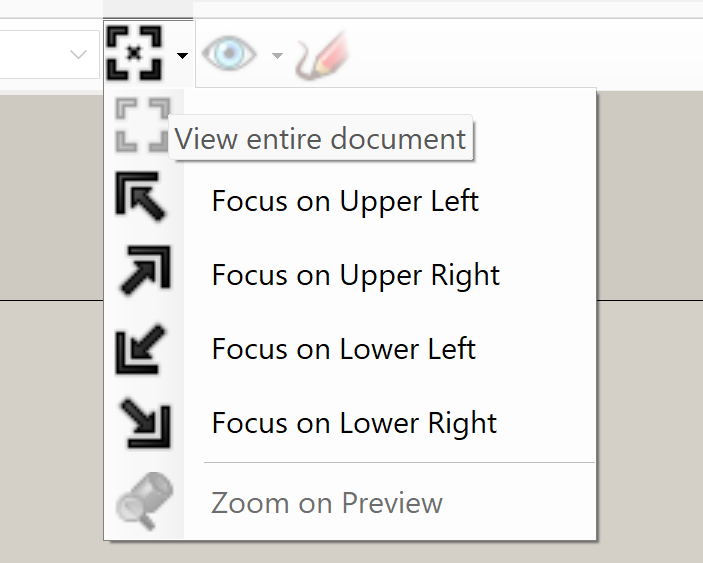
Task: Select the pencil eraser tool icon
Action: [x=322, y=56]
